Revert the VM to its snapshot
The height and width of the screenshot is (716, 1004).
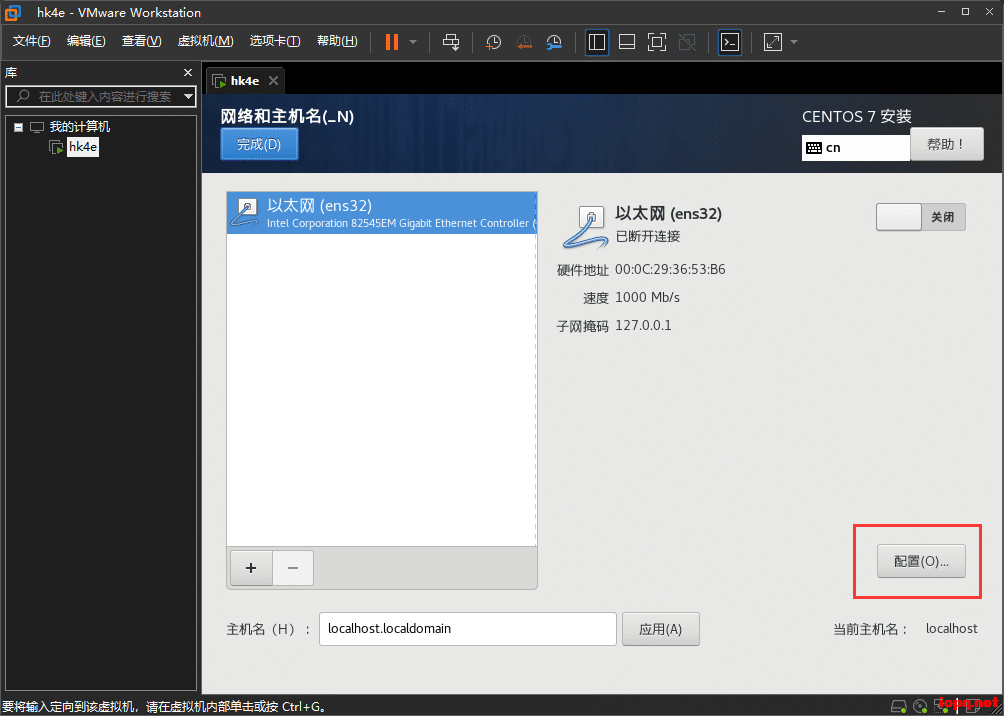click(524, 42)
